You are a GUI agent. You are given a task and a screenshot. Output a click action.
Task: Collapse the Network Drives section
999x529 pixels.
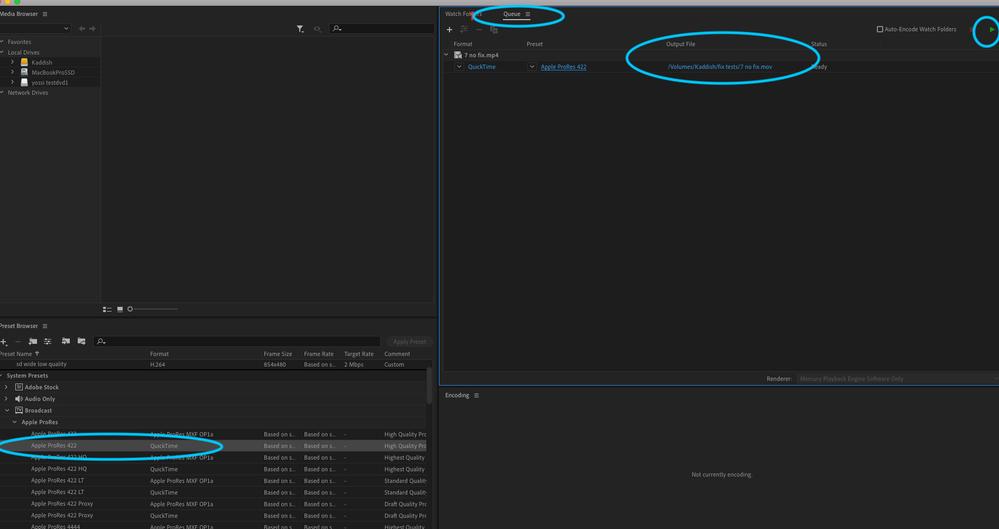click(x=2, y=92)
